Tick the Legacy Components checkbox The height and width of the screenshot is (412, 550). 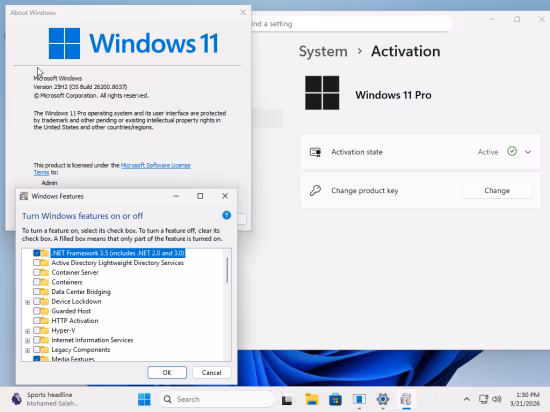coord(36,350)
